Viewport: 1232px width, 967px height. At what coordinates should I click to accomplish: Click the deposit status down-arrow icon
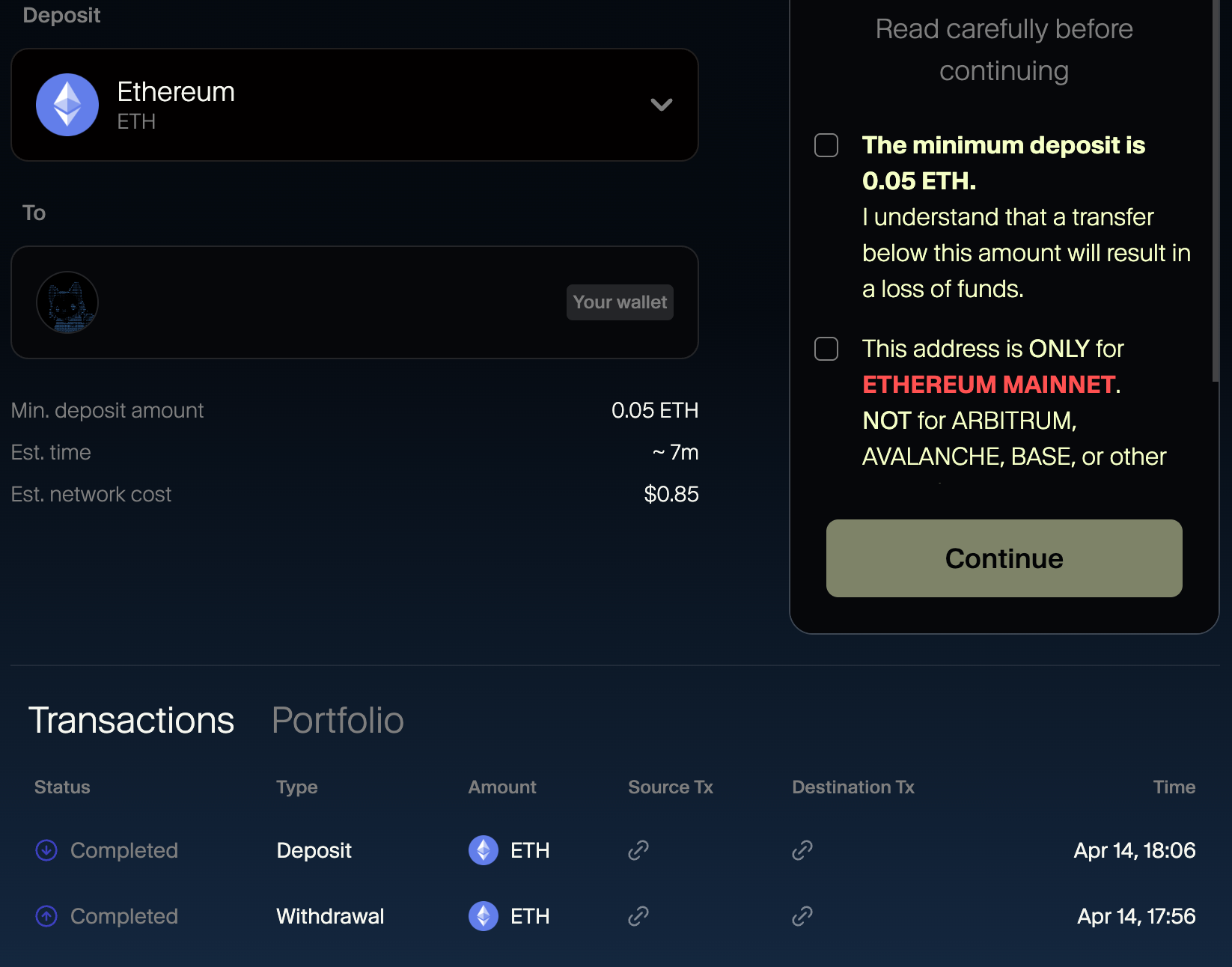[x=46, y=850]
